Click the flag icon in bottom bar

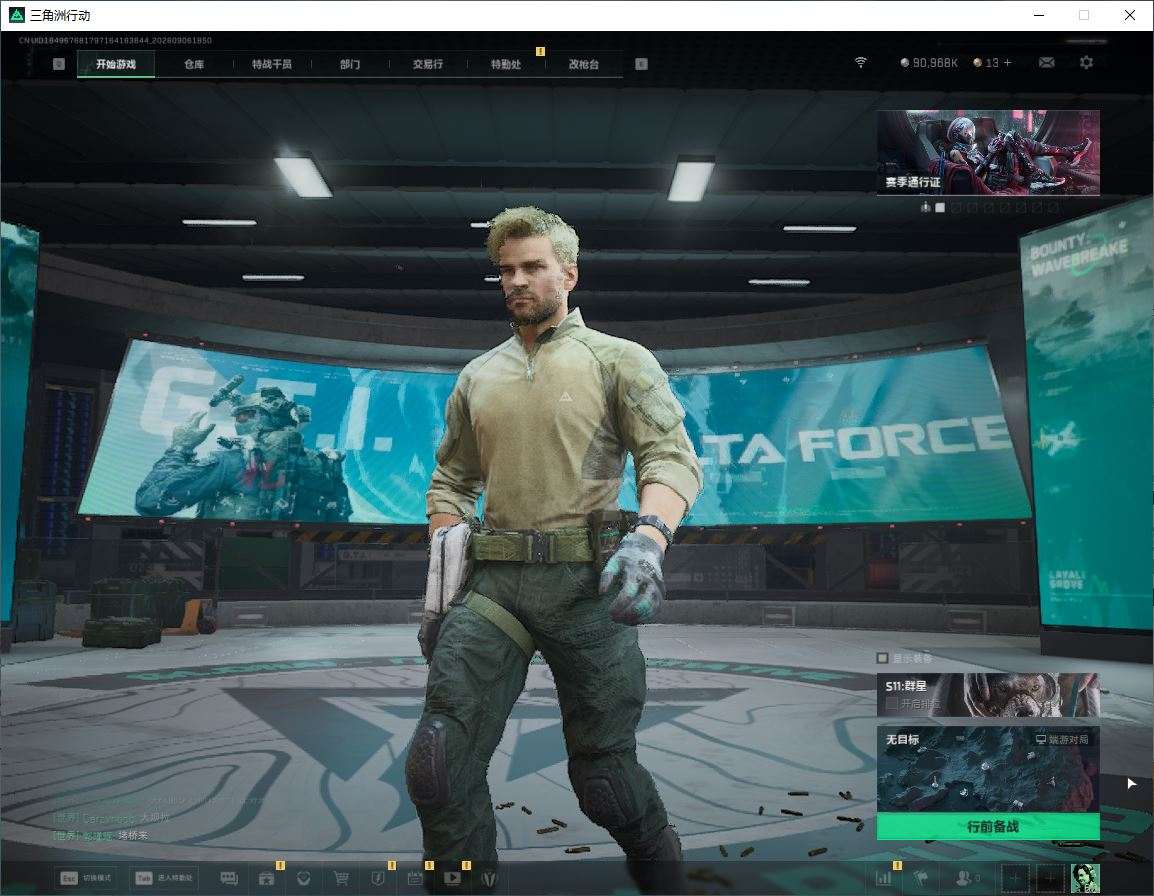[921, 878]
